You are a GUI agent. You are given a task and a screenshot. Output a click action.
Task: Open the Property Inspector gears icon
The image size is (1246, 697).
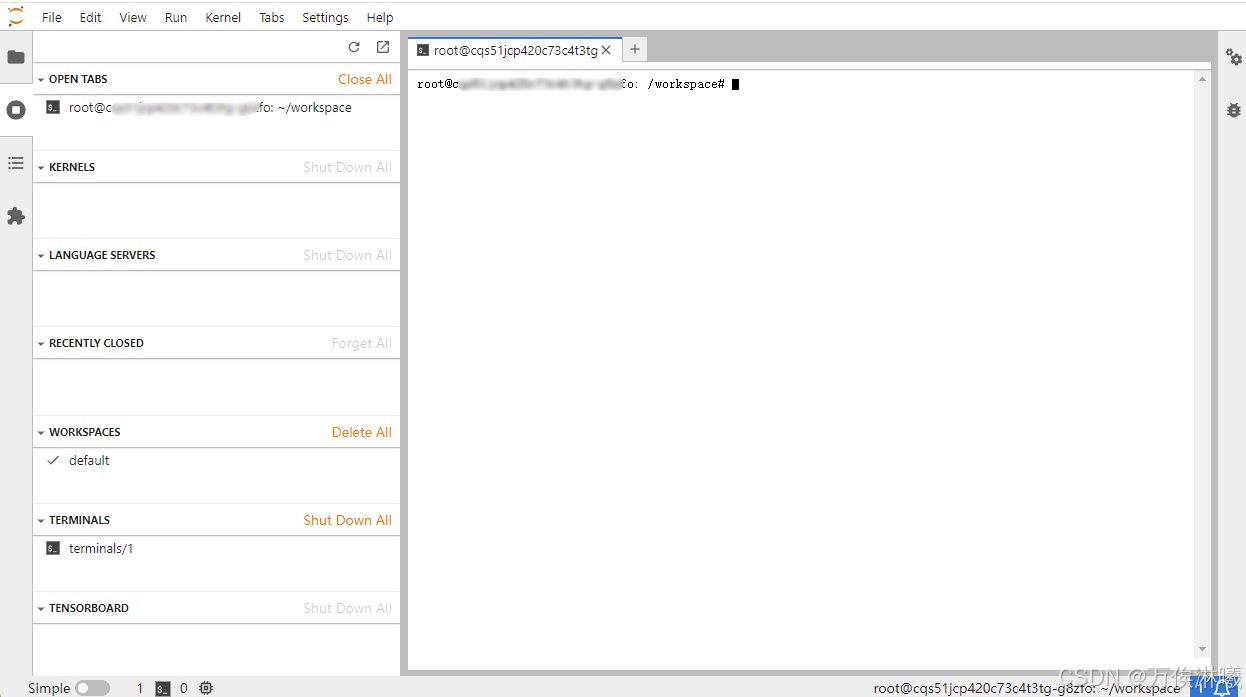(x=1234, y=57)
